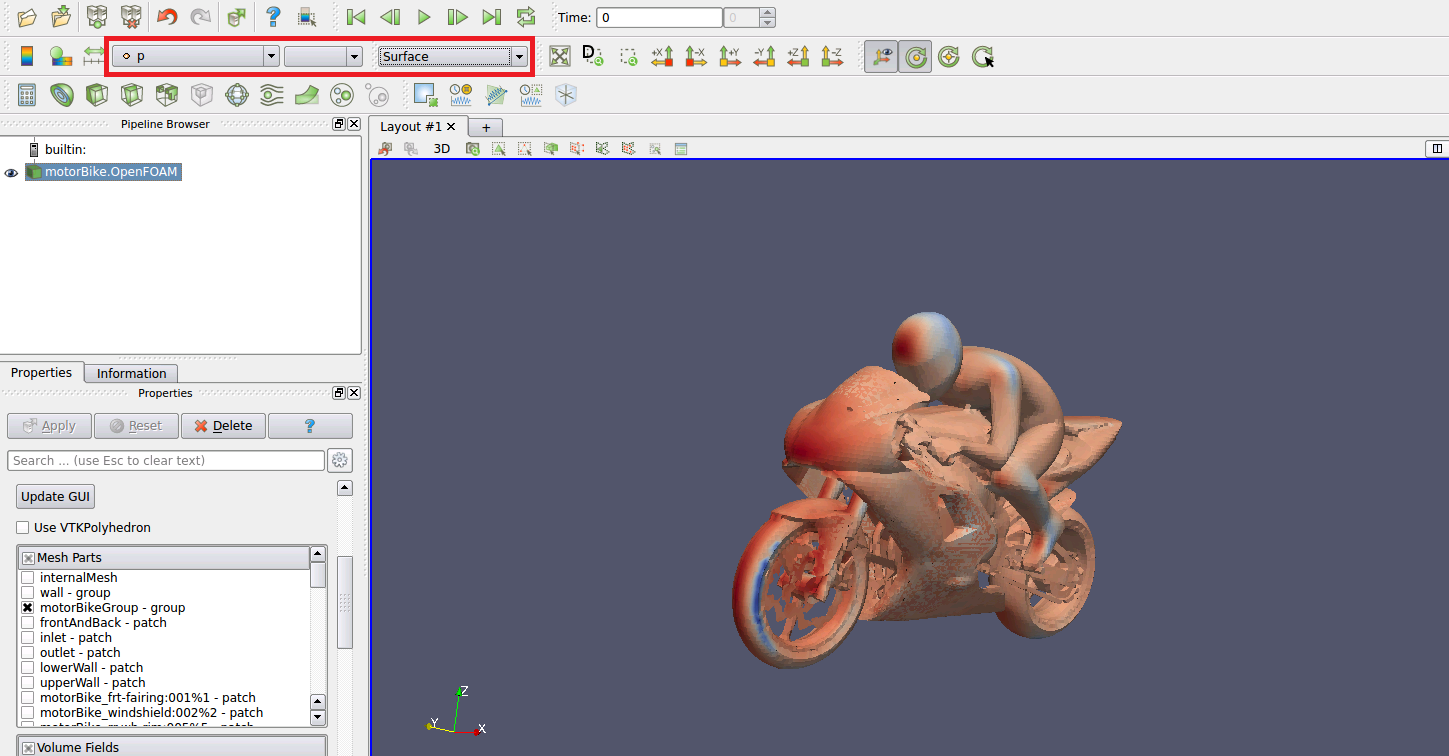
Task: Reset the camera view
Action: point(560,57)
